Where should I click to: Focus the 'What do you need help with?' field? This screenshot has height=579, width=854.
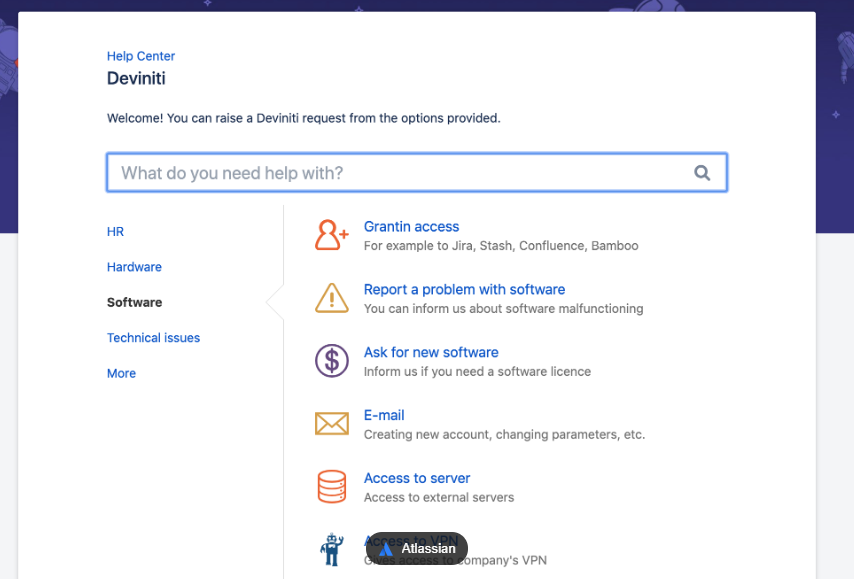(417, 173)
